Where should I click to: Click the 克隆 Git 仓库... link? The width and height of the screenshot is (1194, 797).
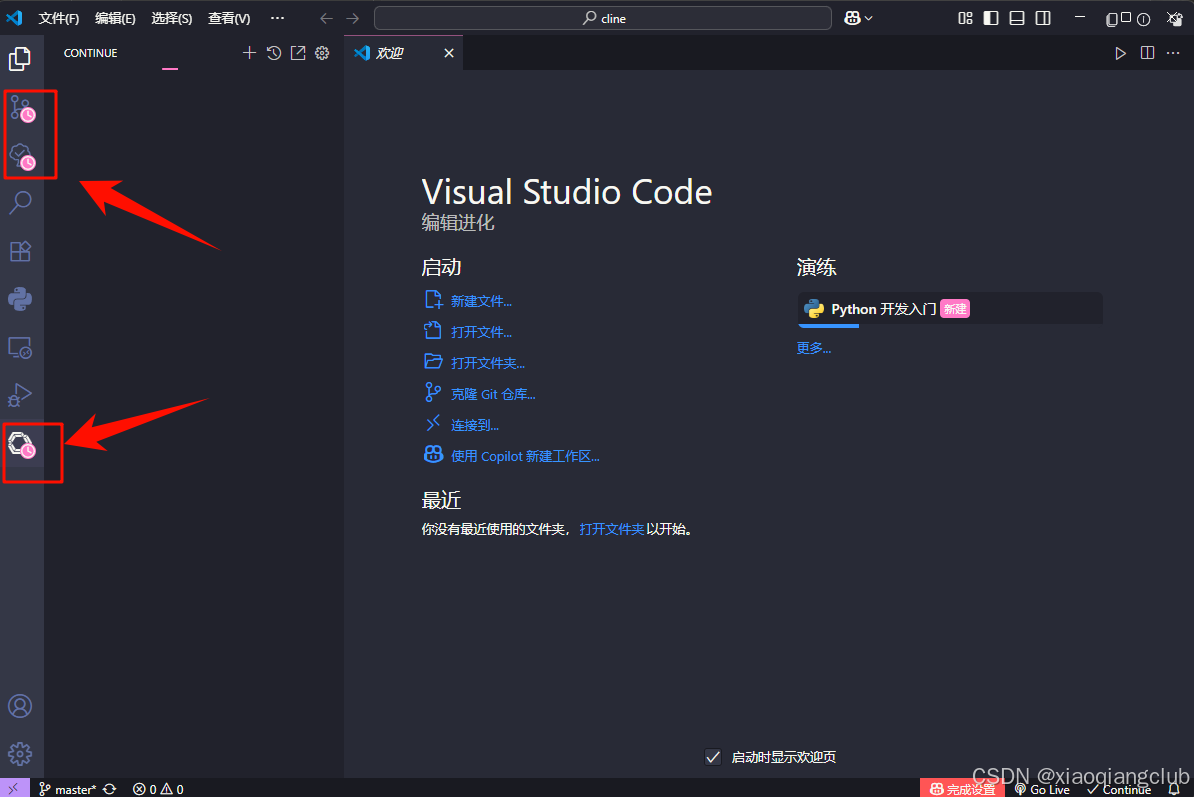pos(493,394)
